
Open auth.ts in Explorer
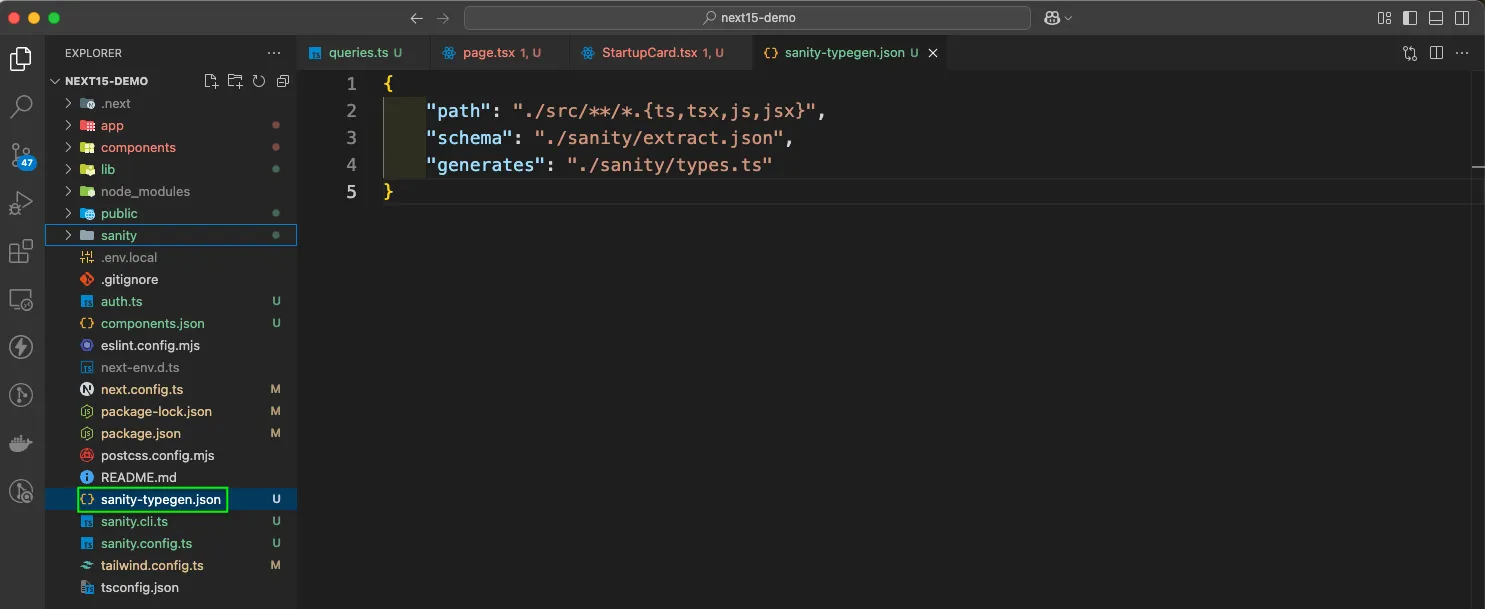point(171,301)
